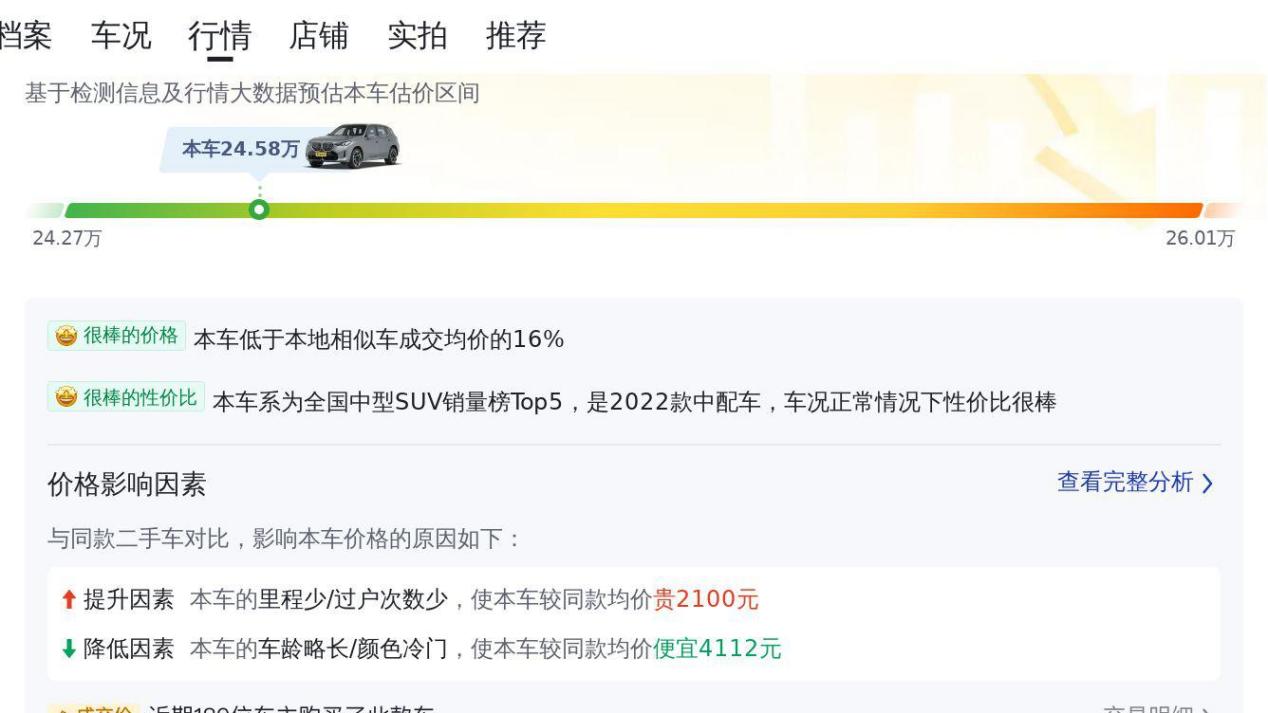The image size is (1268, 713).
Task: Click the 很棒的性价比 smiley badge
Action: coord(126,398)
